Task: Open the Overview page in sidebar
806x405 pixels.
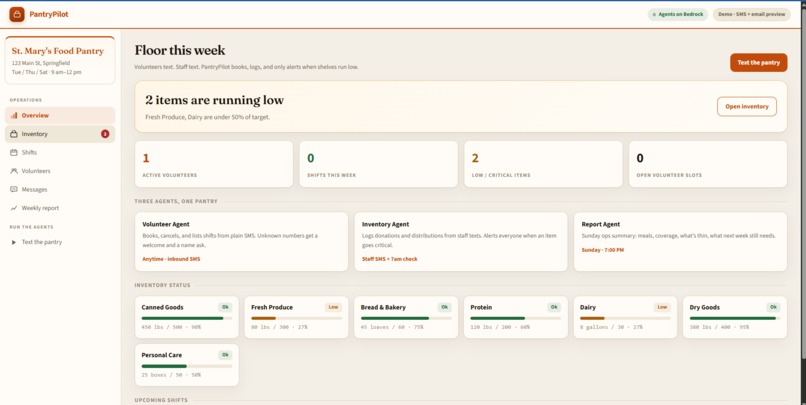Action: 60,116
